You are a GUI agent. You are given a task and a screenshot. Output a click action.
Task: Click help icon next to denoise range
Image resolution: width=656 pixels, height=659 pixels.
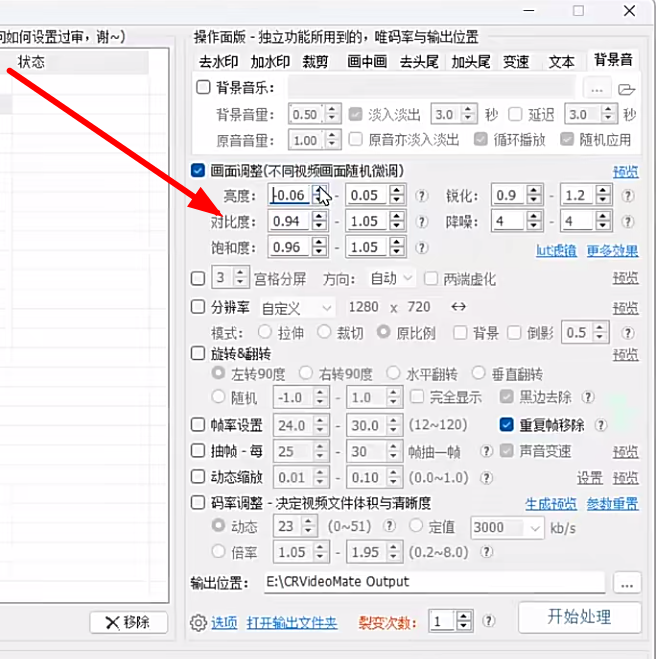627,222
